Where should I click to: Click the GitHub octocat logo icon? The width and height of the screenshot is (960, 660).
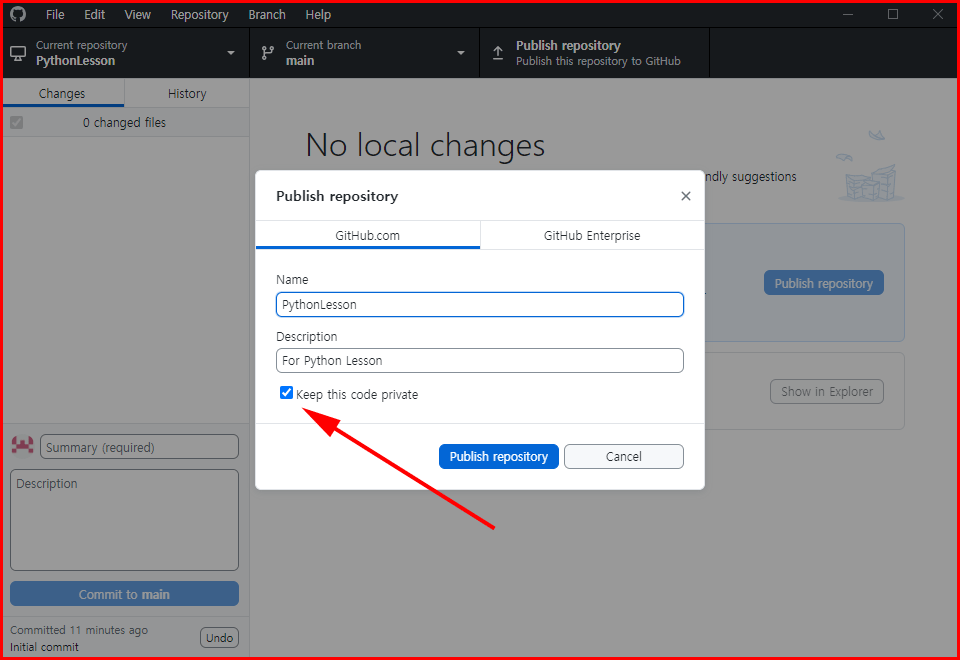[x=18, y=14]
